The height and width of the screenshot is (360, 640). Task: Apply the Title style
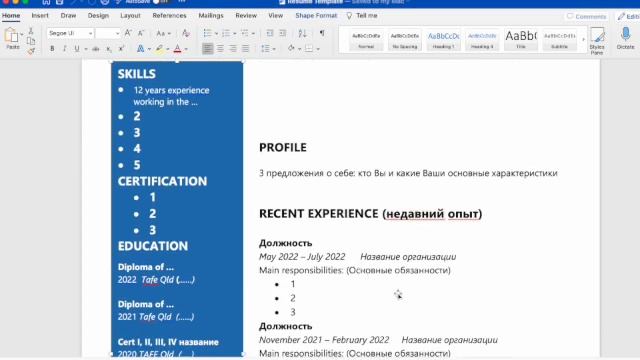click(x=521, y=40)
